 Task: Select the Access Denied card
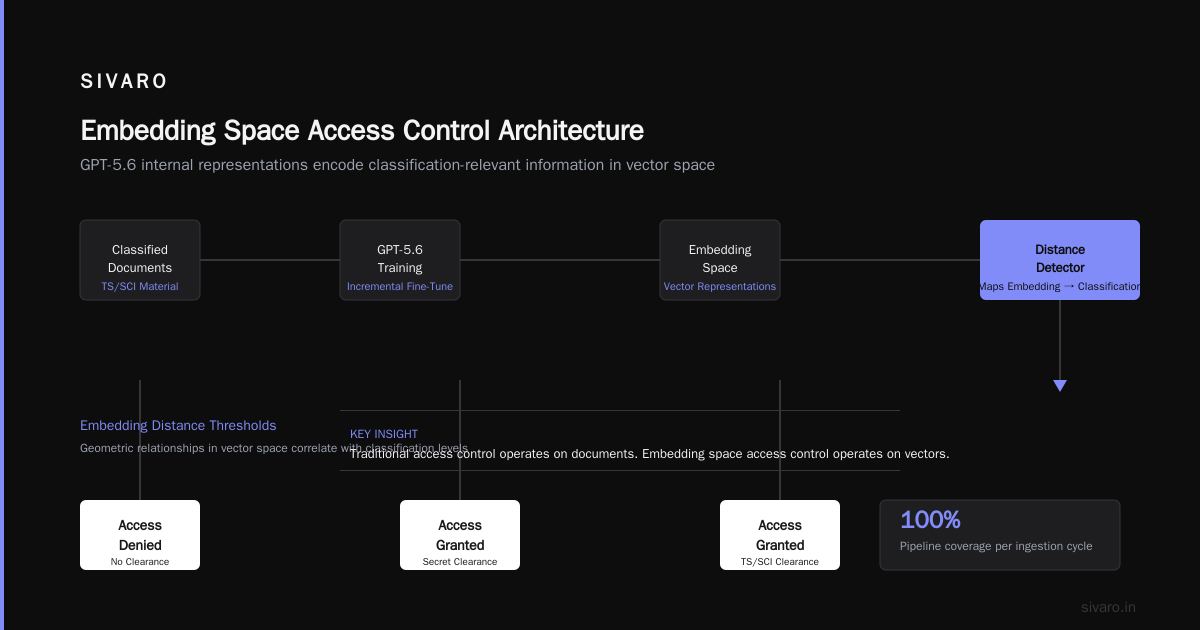(x=140, y=535)
